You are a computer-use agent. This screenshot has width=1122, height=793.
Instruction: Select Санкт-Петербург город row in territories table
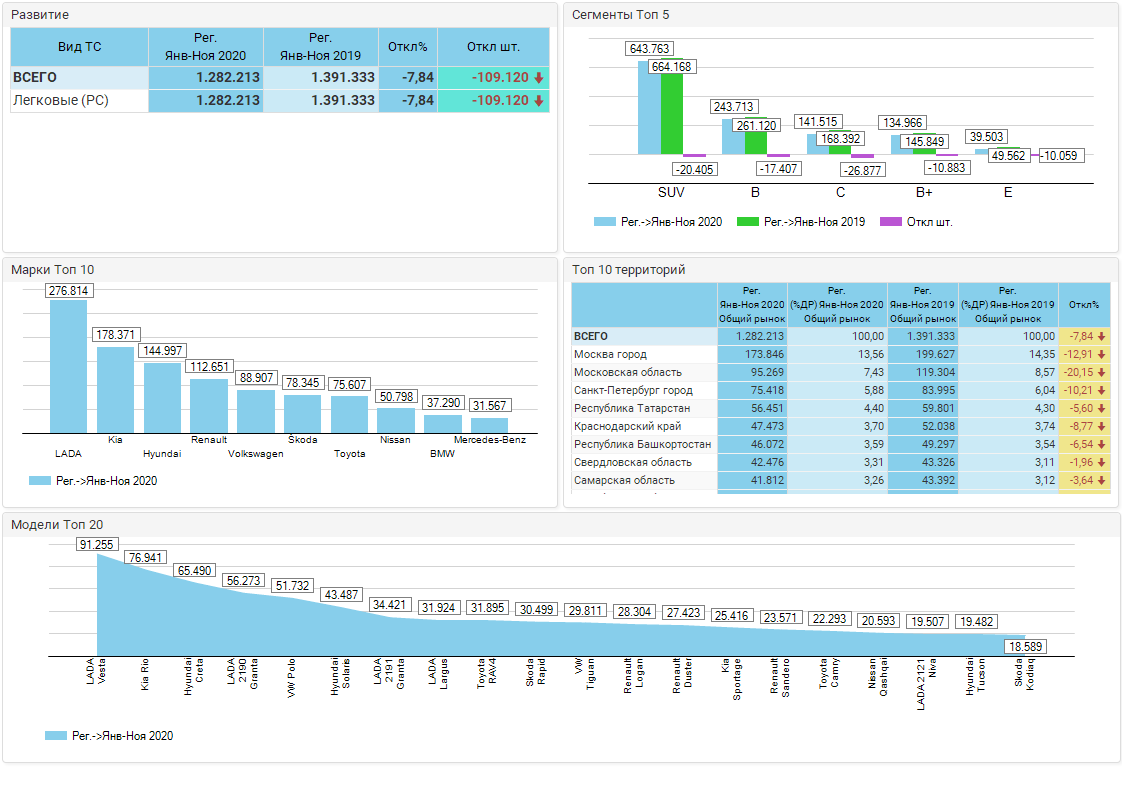tap(633, 391)
